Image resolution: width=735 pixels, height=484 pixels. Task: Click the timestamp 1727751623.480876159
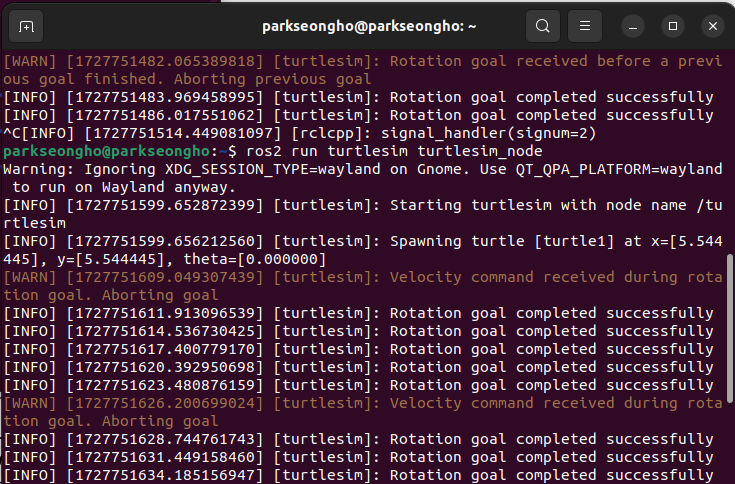165,386
